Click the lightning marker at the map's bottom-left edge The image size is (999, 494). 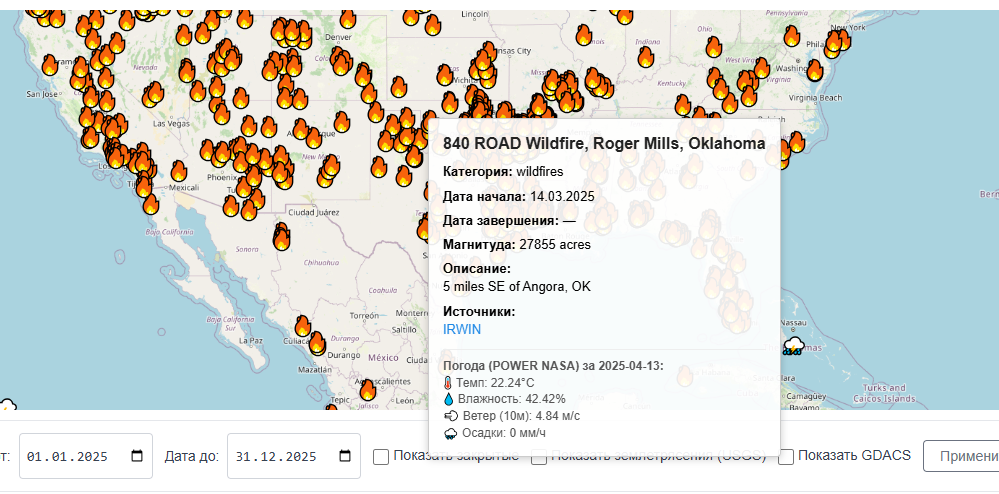(x=6, y=406)
